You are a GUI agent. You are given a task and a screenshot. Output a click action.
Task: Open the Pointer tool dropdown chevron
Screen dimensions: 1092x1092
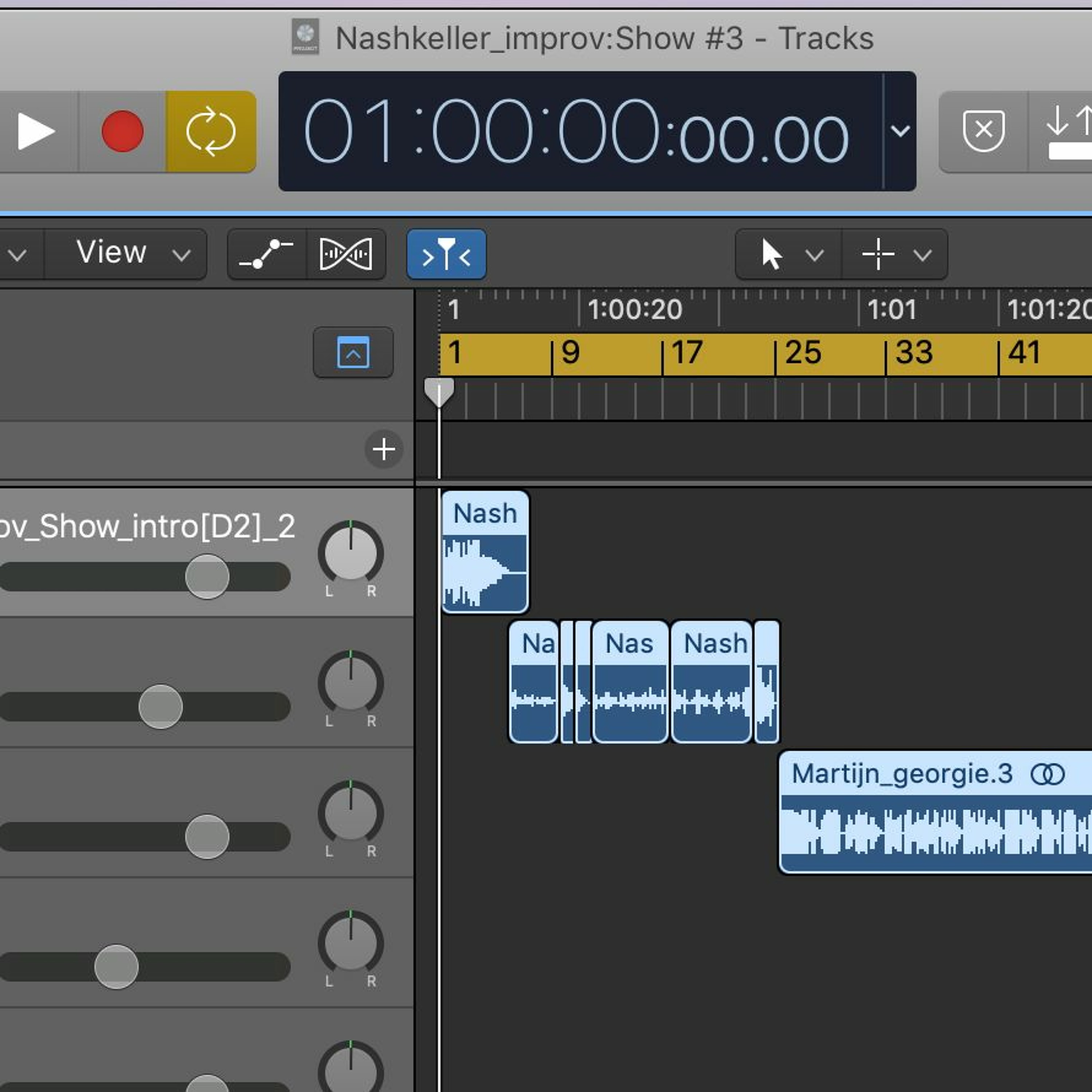coord(814,256)
